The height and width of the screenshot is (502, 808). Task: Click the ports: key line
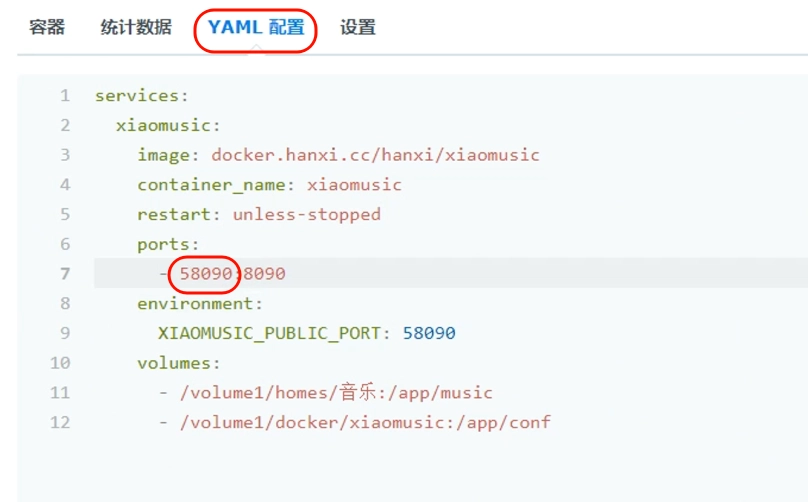[x=168, y=244]
